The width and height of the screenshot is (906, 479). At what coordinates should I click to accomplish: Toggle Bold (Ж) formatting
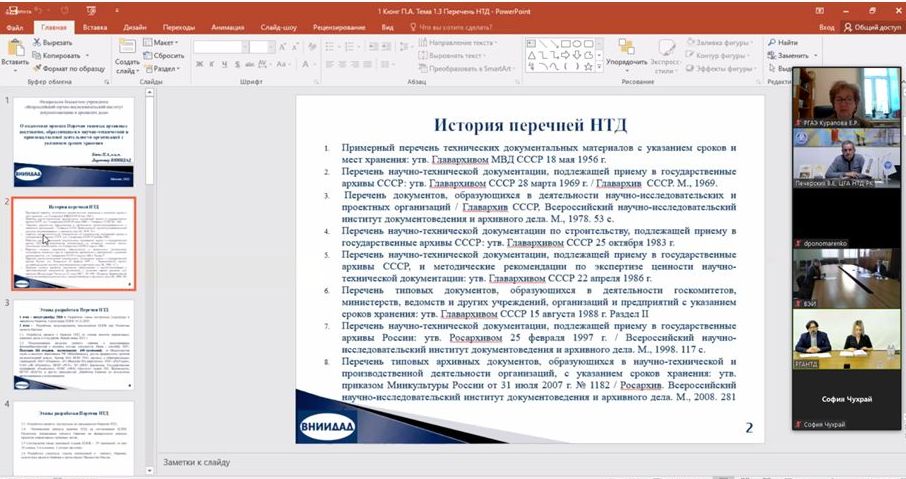[x=199, y=64]
